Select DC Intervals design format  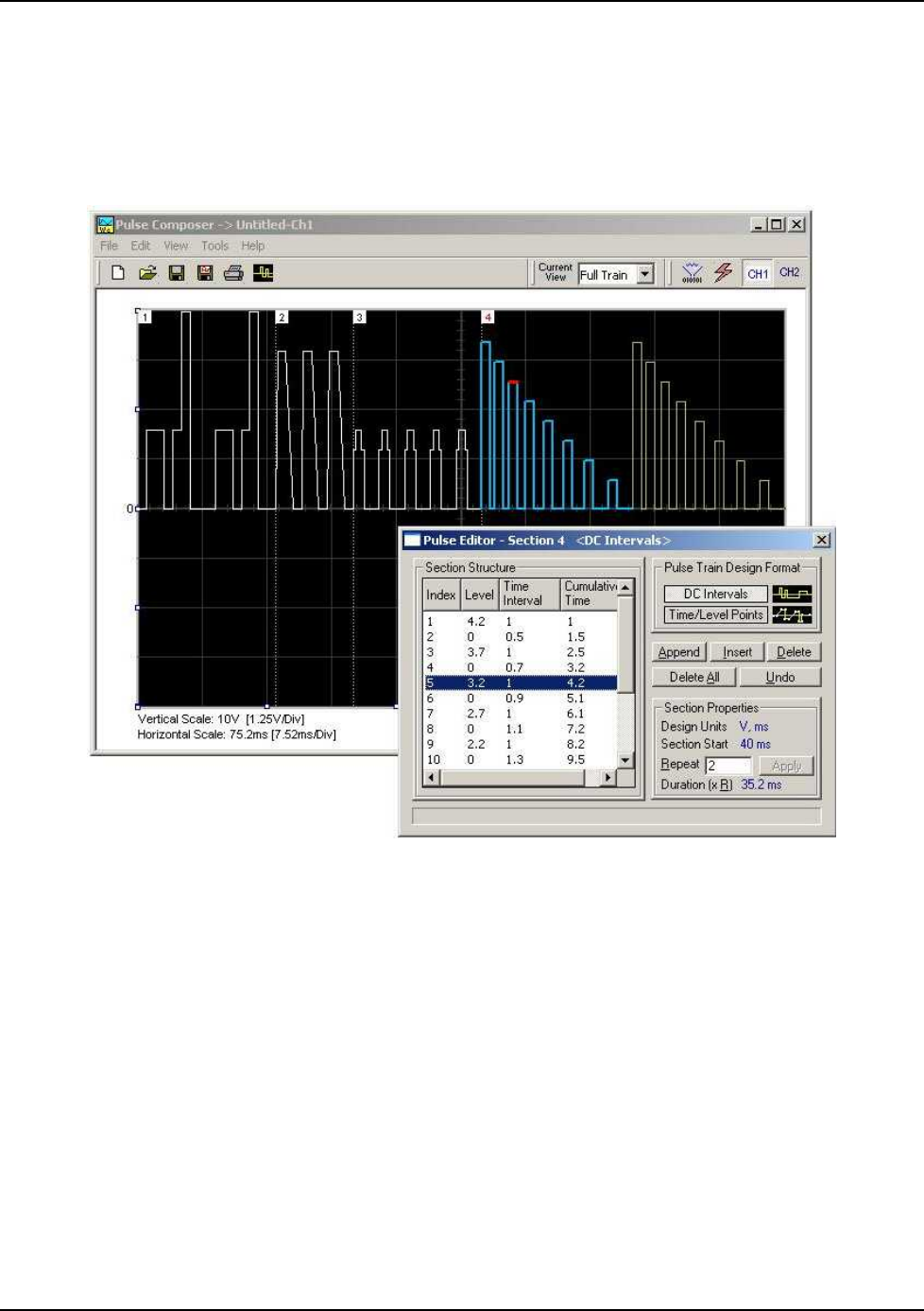click(715, 595)
